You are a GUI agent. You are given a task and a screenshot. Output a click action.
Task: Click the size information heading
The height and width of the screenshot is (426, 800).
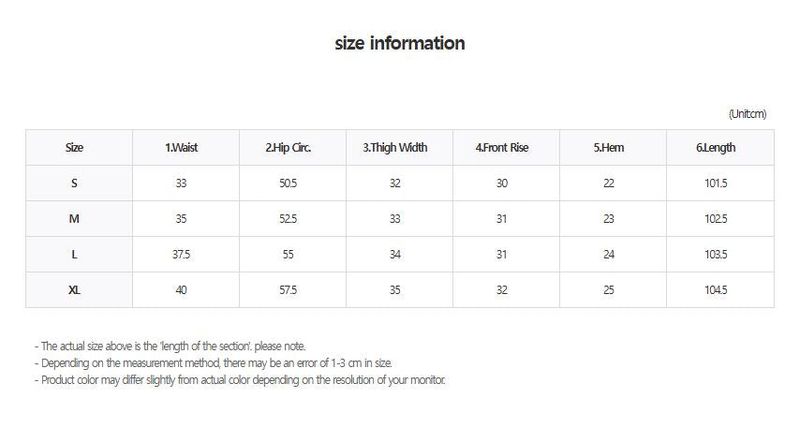click(x=400, y=43)
